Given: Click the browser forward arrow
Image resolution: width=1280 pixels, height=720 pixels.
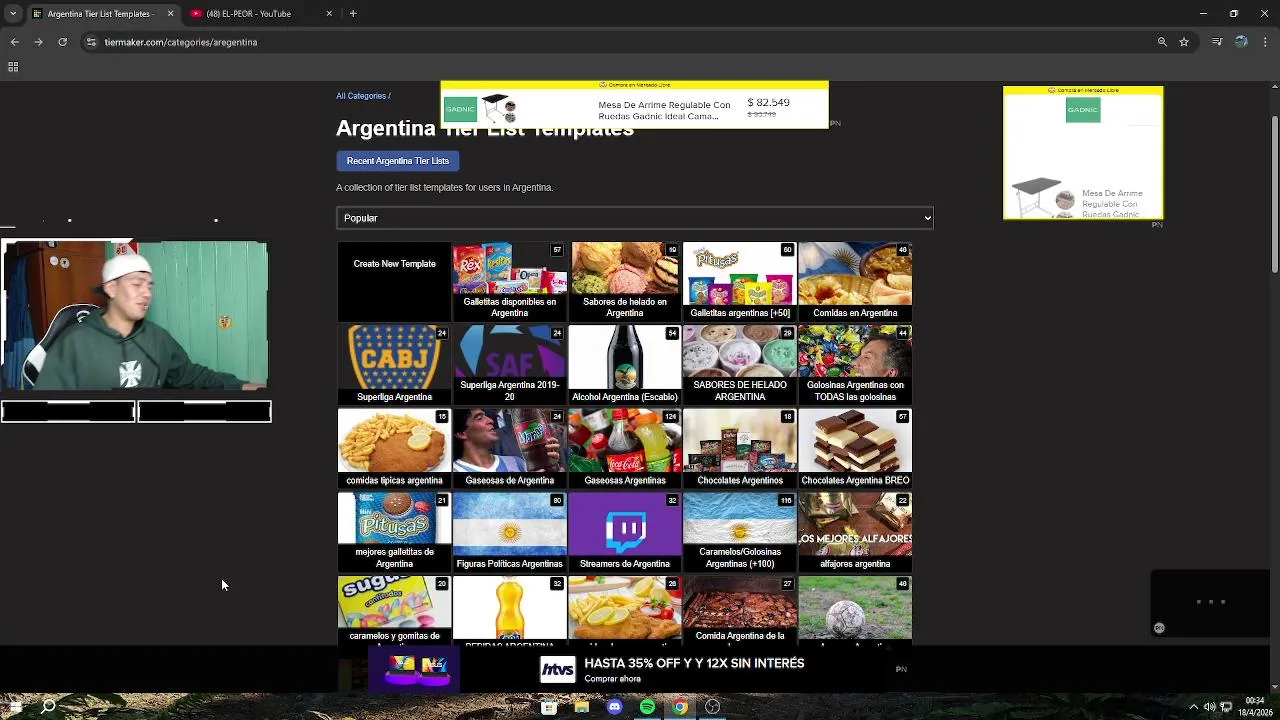Looking at the screenshot, I should (38, 42).
